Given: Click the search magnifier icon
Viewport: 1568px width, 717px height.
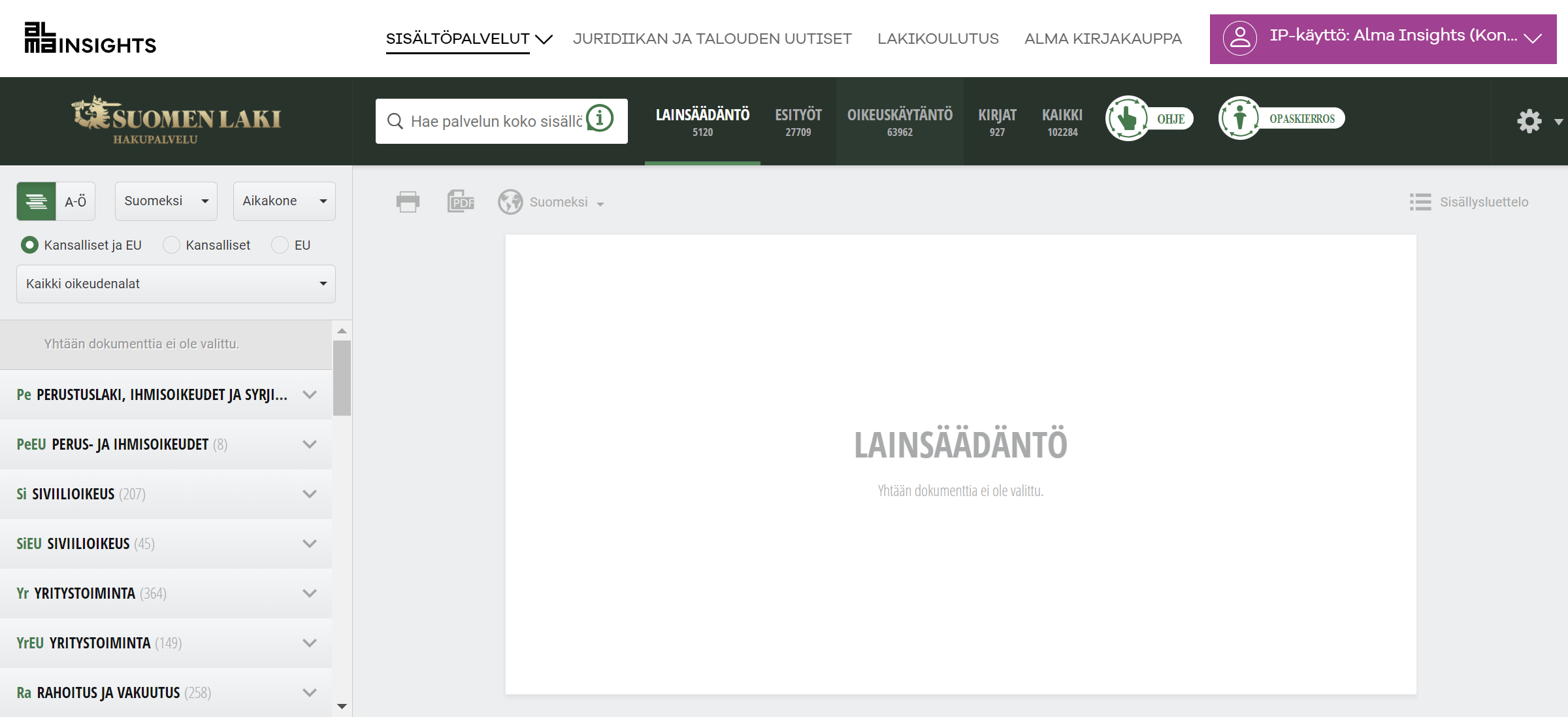Looking at the screenshot, I should (x=395, y=121).
